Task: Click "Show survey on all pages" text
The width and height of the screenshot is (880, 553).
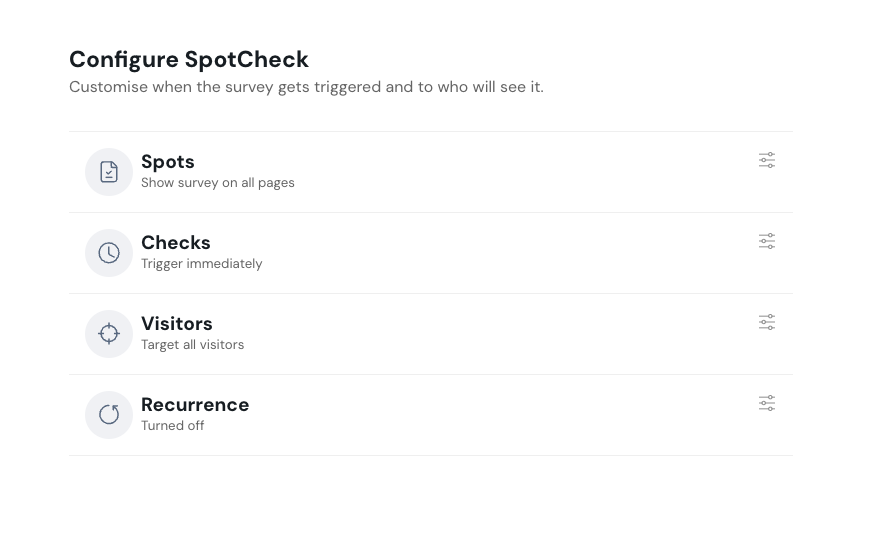Action: point(218,183)
